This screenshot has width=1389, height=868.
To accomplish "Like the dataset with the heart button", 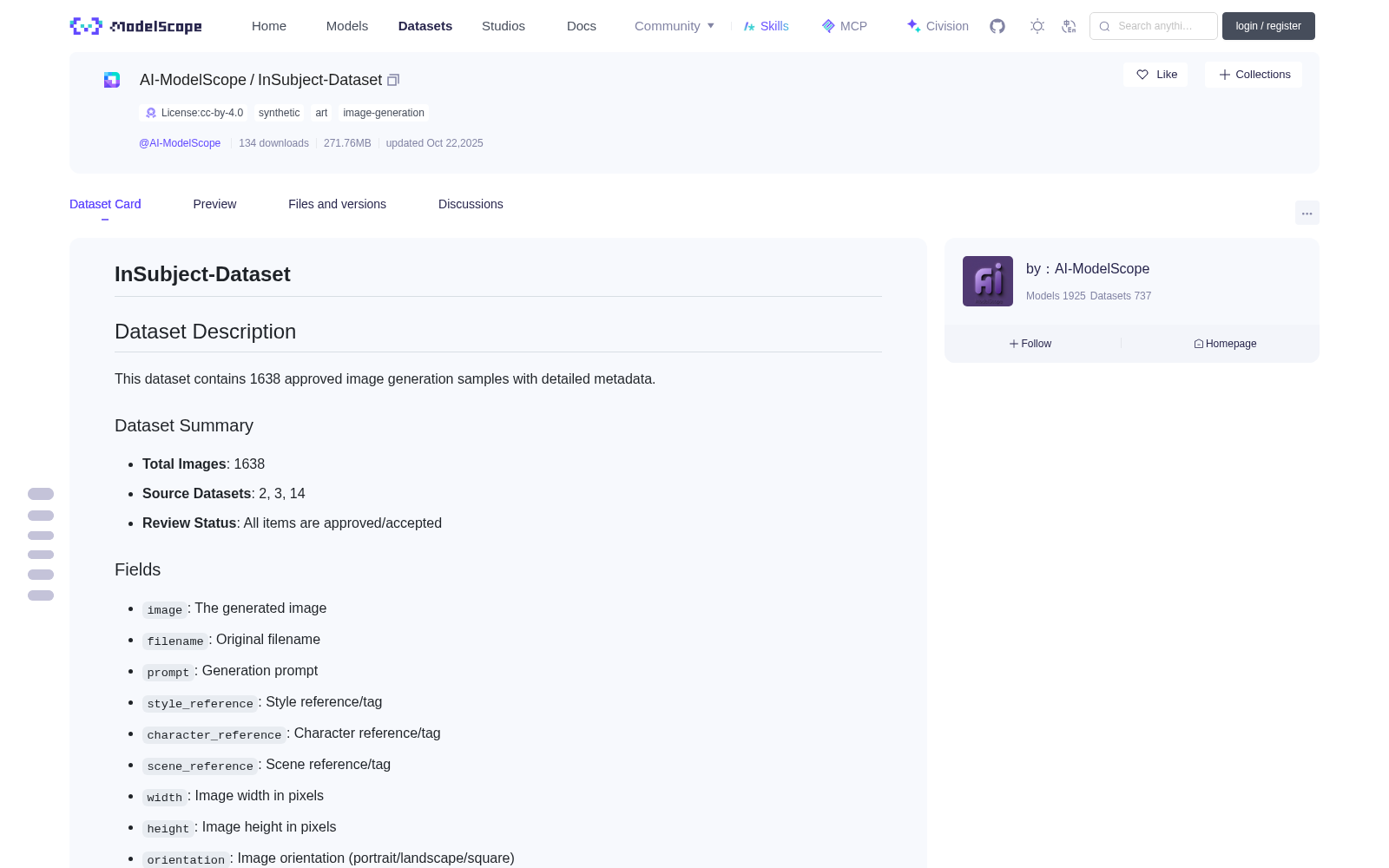I will (1155, 75).
